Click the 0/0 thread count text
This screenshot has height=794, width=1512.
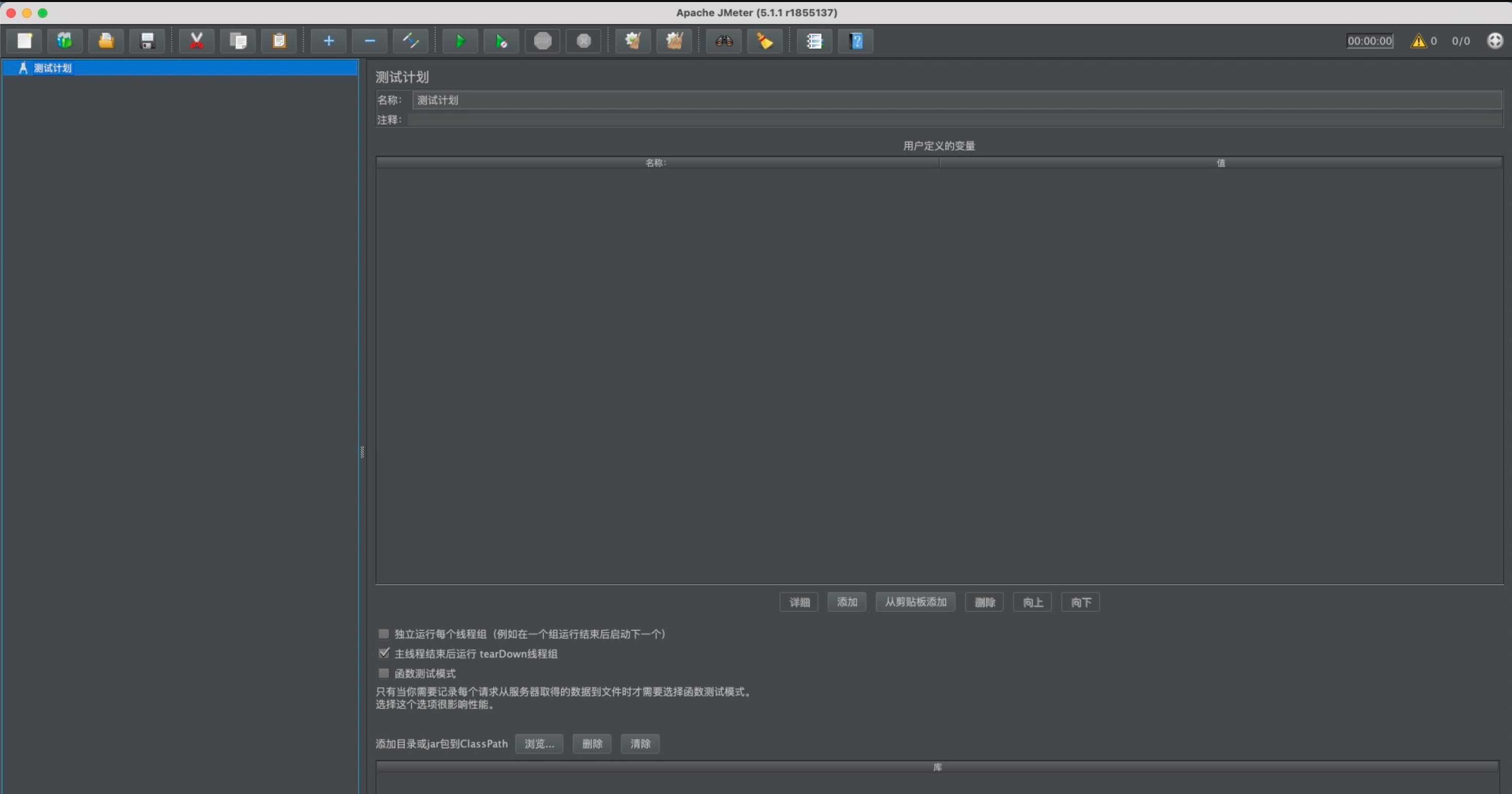coord(1461,41)
